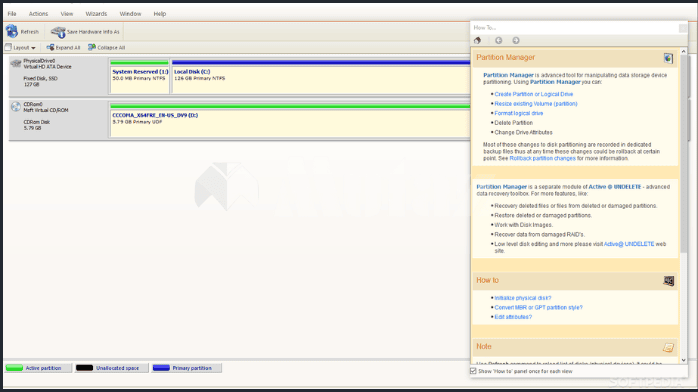698x392 pixels.
Task: Open Convert MBR or GPT partition style? link
Action: (538, 307)
